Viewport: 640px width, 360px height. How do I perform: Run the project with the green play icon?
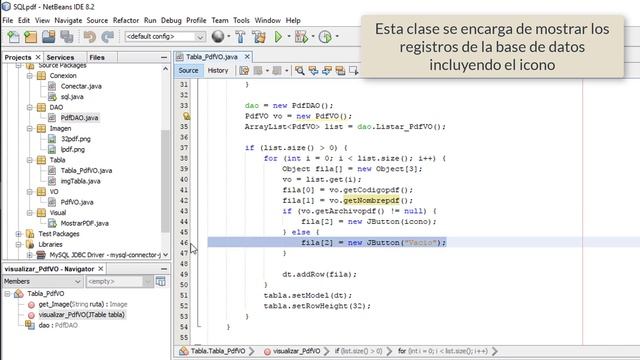point(278,37)
